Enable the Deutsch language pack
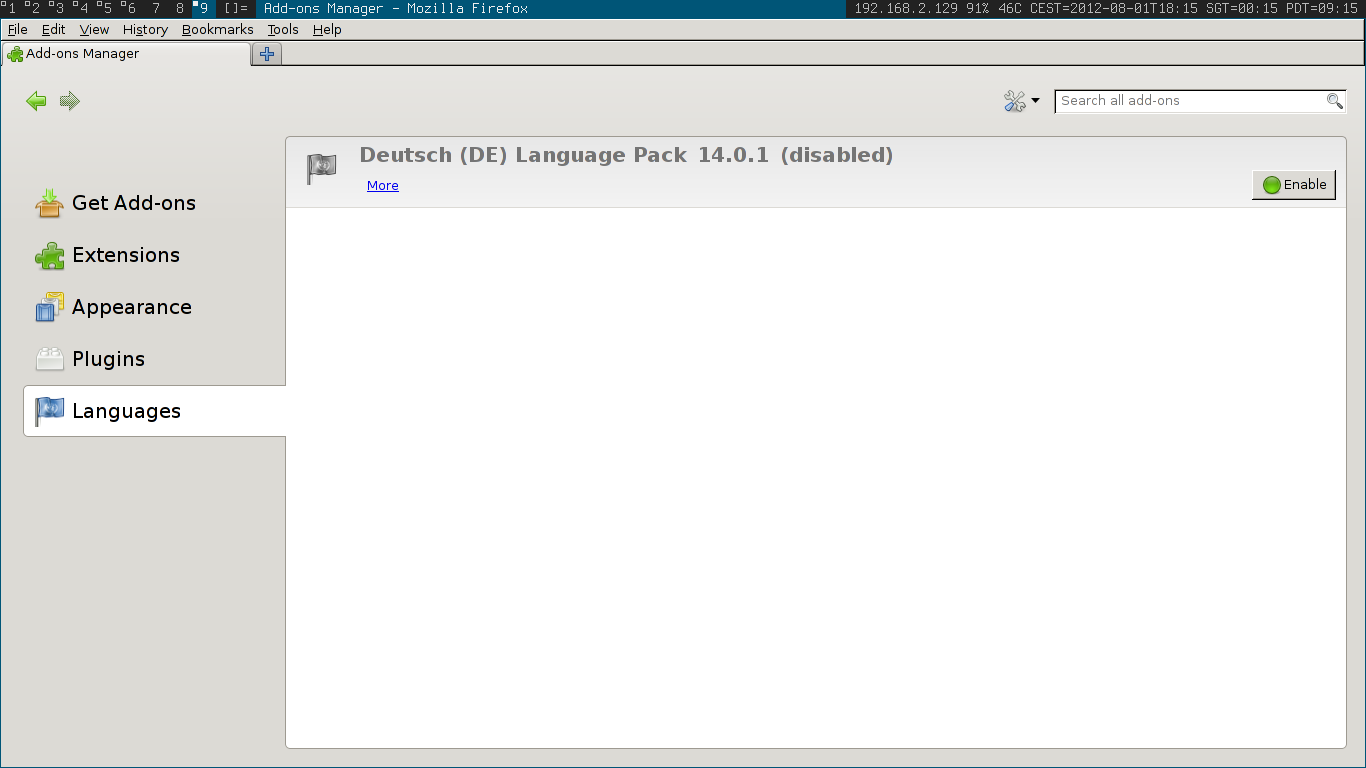1366x768 pixels. click(x=1293, y=185)
